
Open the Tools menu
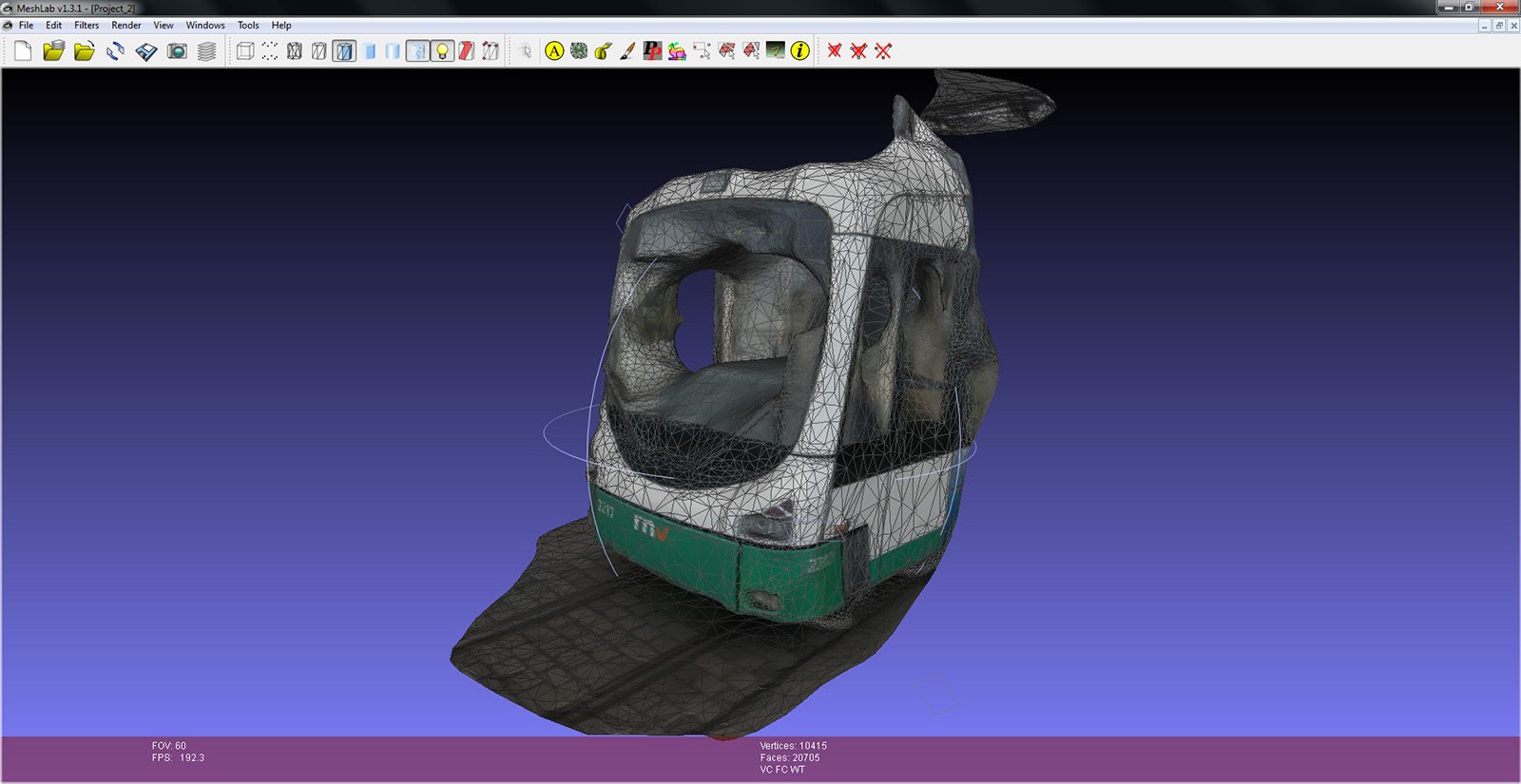coord(248,26)
